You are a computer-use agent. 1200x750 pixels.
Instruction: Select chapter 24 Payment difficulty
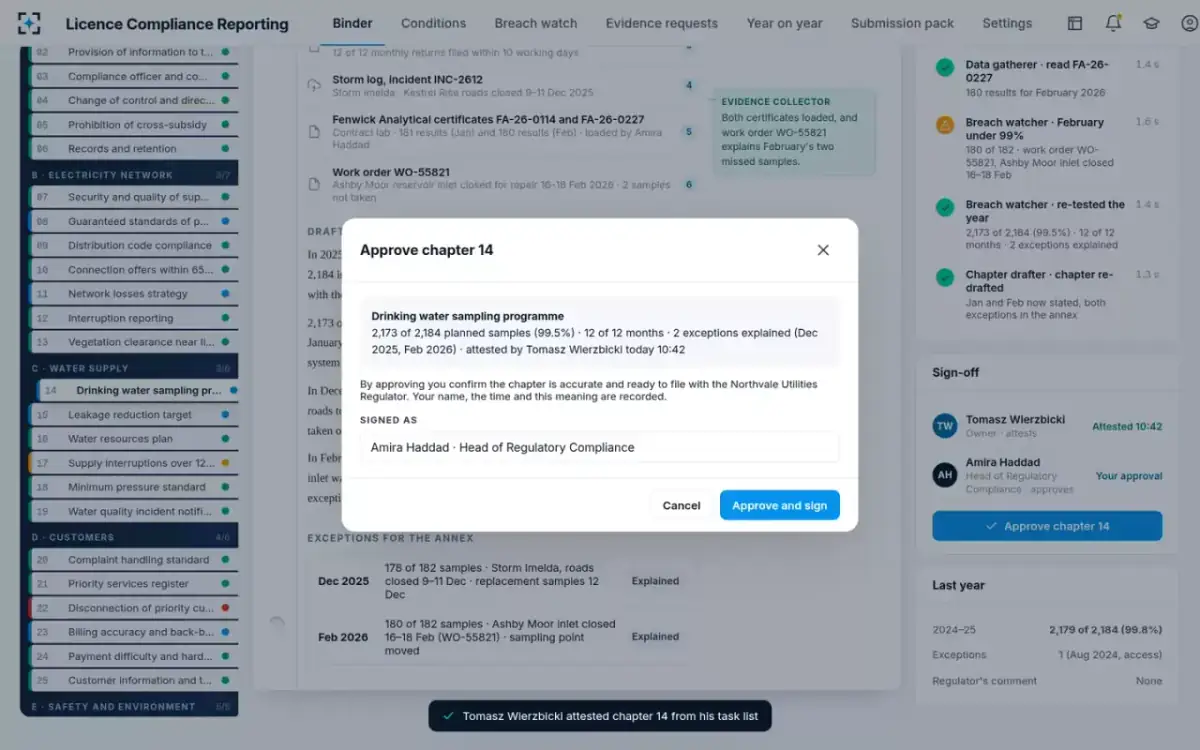point(134,656)
